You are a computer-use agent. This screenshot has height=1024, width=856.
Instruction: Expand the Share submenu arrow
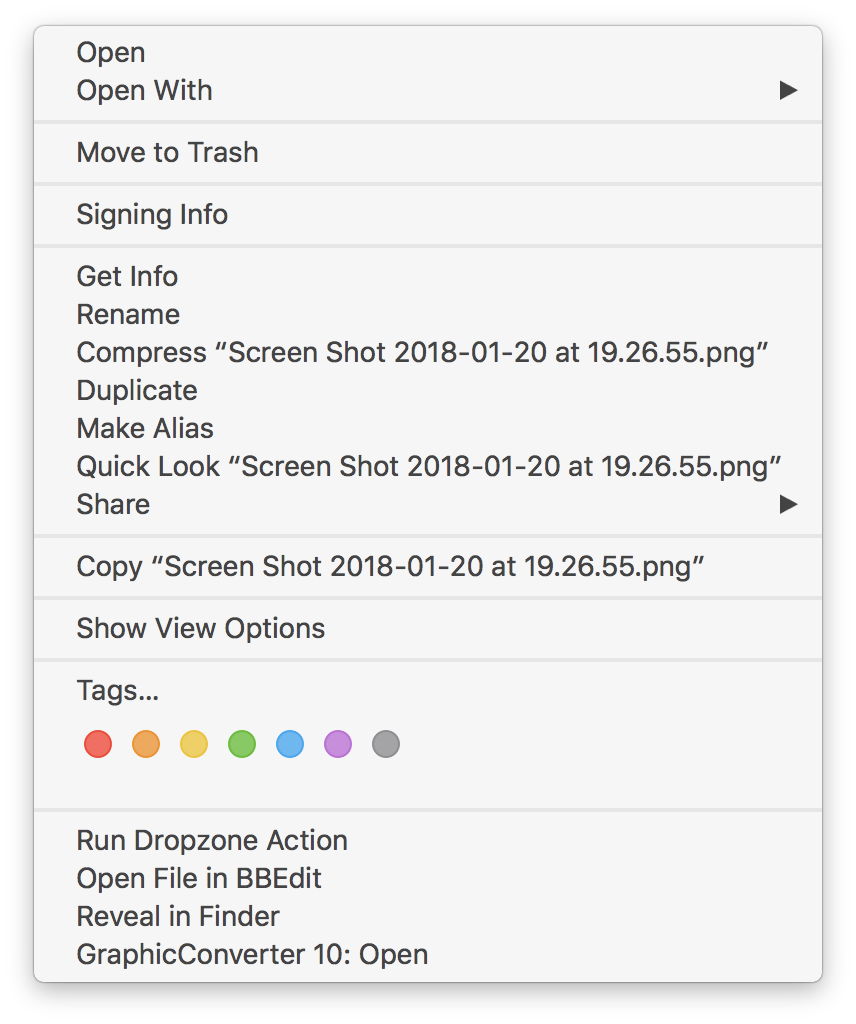click(788, 504)
